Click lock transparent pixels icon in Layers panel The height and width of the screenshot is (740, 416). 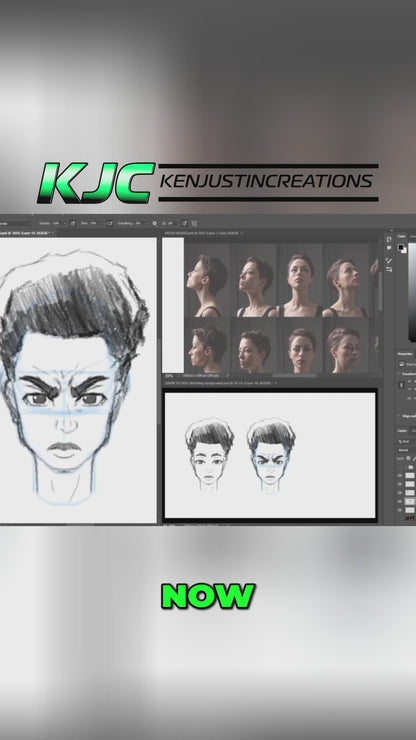click(408, 458)
